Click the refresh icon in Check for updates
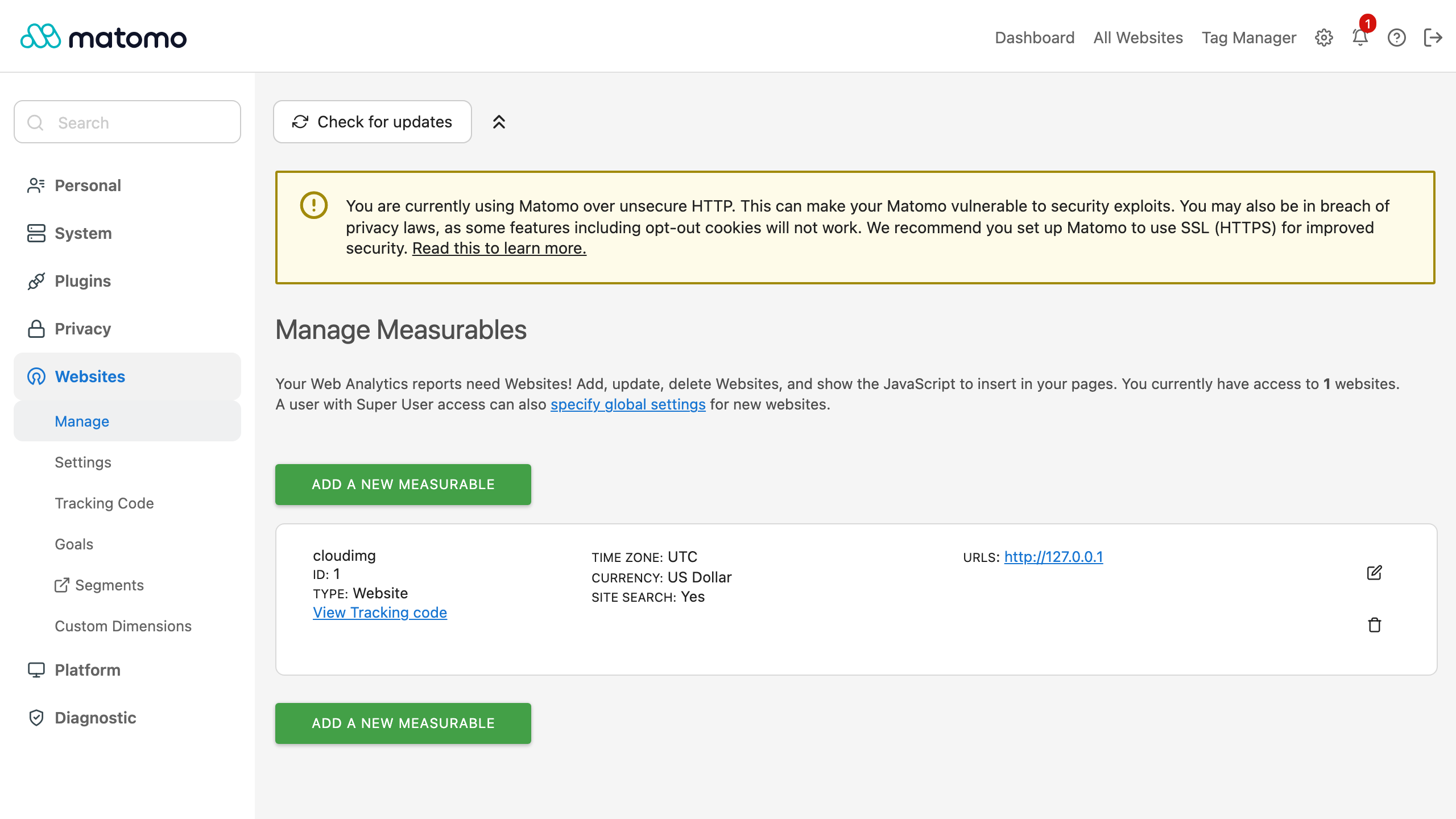This screenshot has height=819, width=1456. 300,122
